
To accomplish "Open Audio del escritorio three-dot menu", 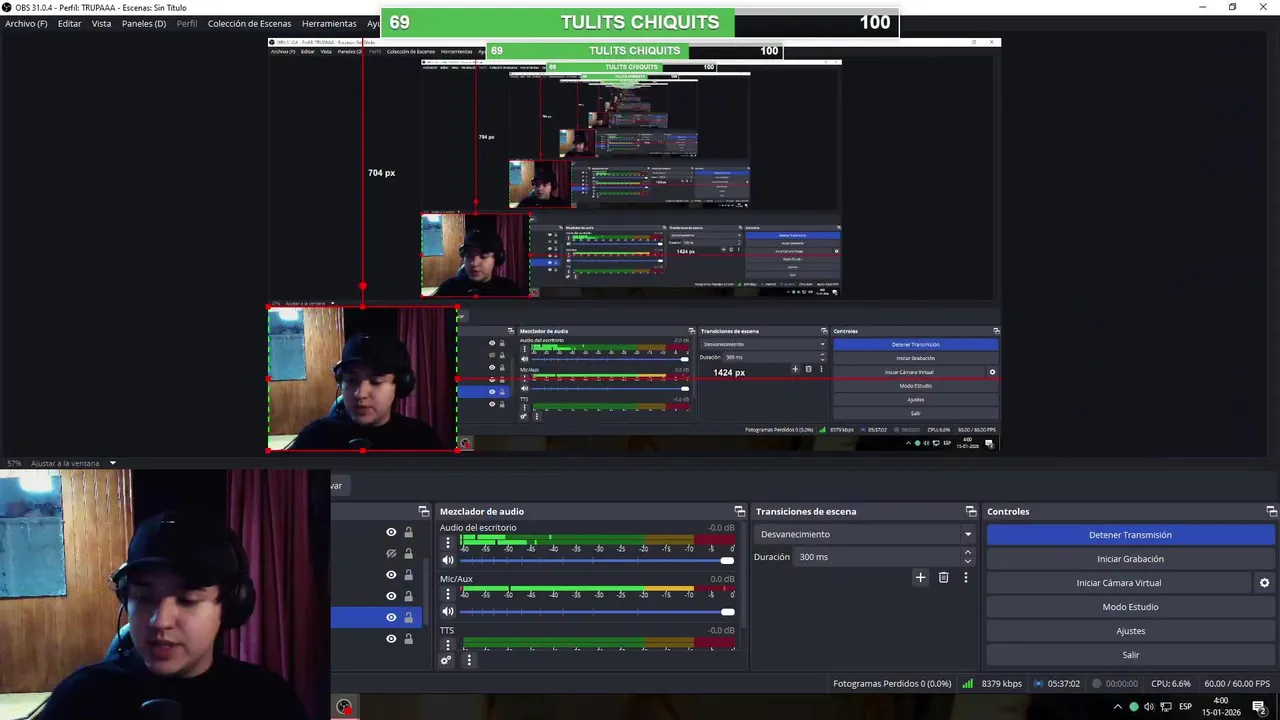I will [448, 542].
